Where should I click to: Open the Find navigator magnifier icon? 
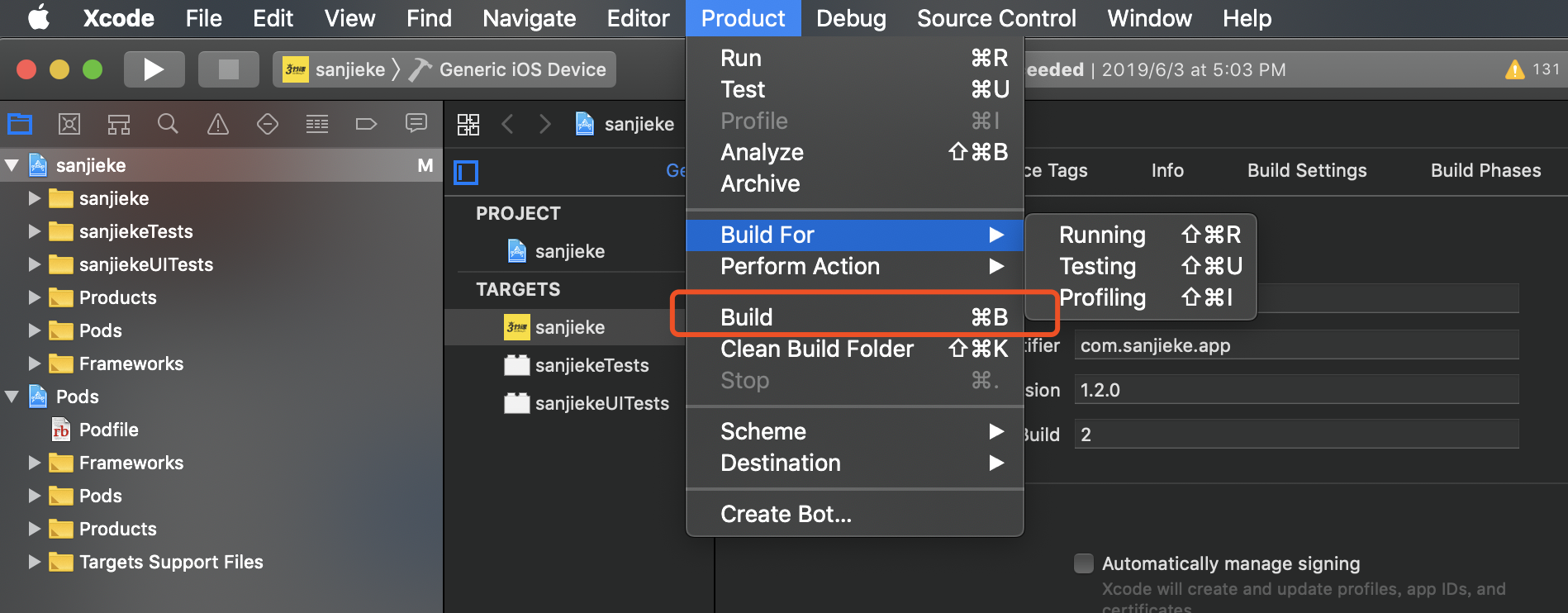tap(168, 124)
